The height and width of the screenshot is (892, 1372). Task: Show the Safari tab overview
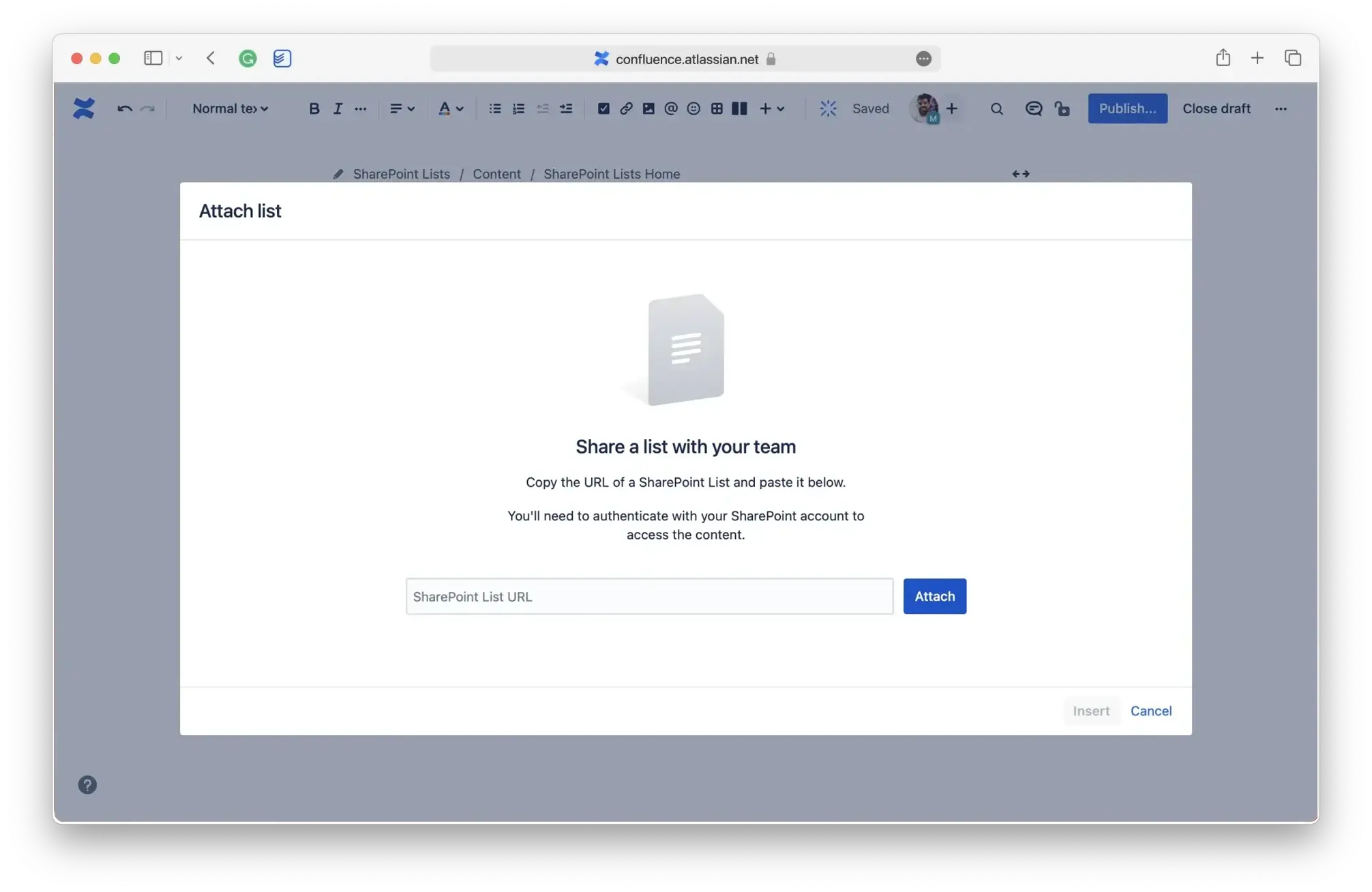[1293, 58]
